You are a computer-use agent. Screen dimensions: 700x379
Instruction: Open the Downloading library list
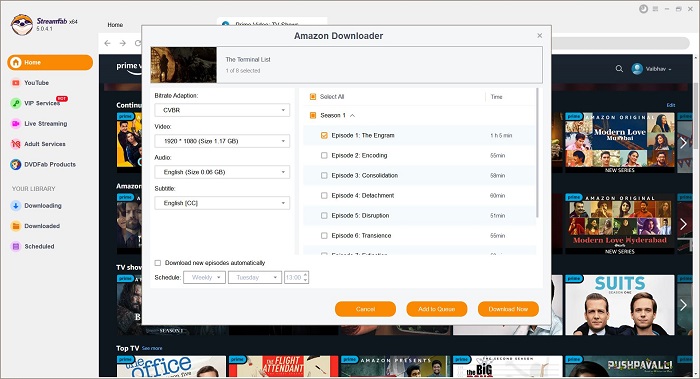click(x=43, y=206)
